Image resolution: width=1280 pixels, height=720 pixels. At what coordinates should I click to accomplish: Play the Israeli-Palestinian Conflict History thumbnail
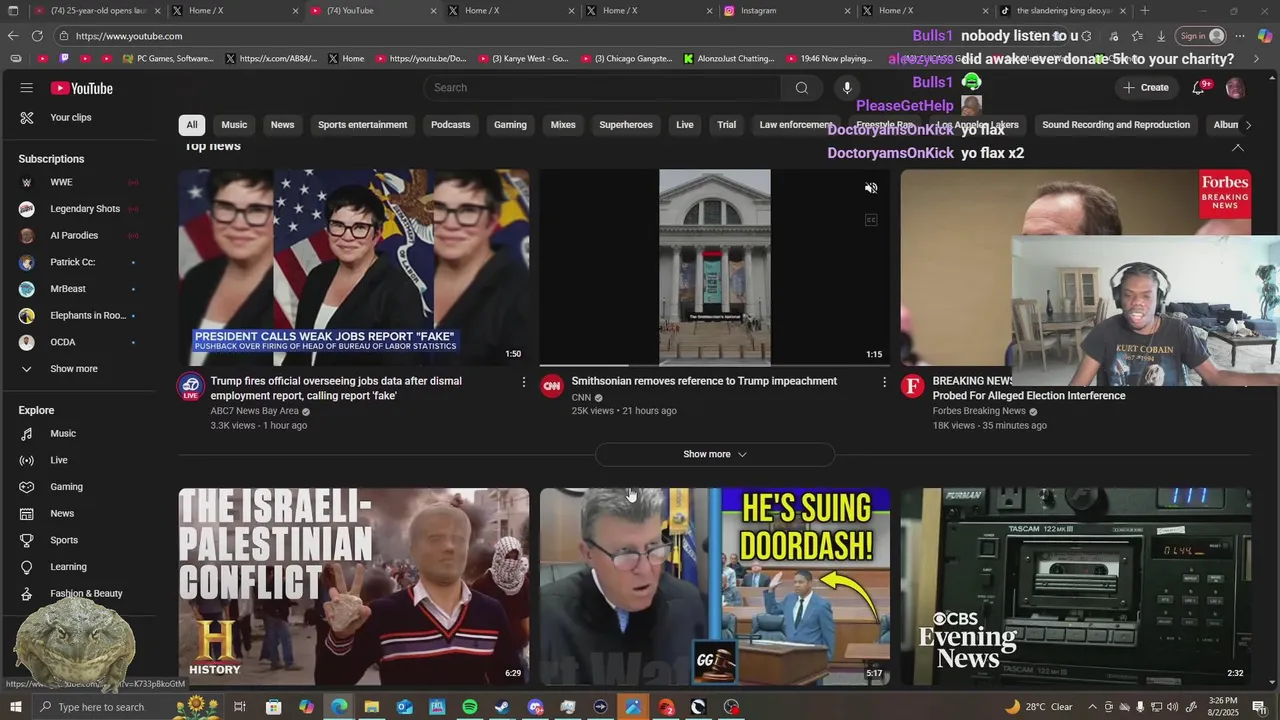click(354, 586)
